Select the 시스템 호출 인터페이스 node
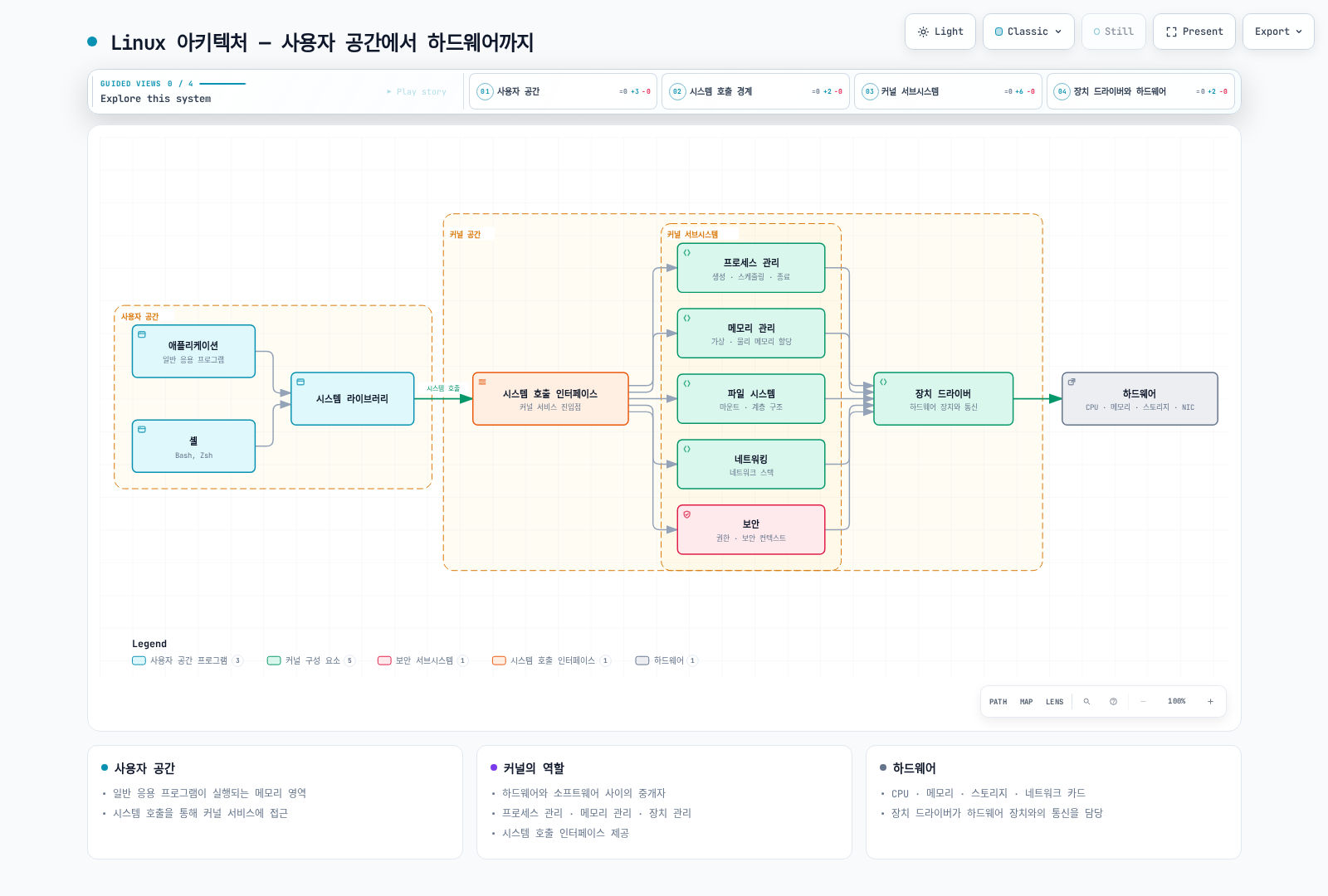Image resolution: width=1328 pixels, height=896 pixels. pos(550,399)
